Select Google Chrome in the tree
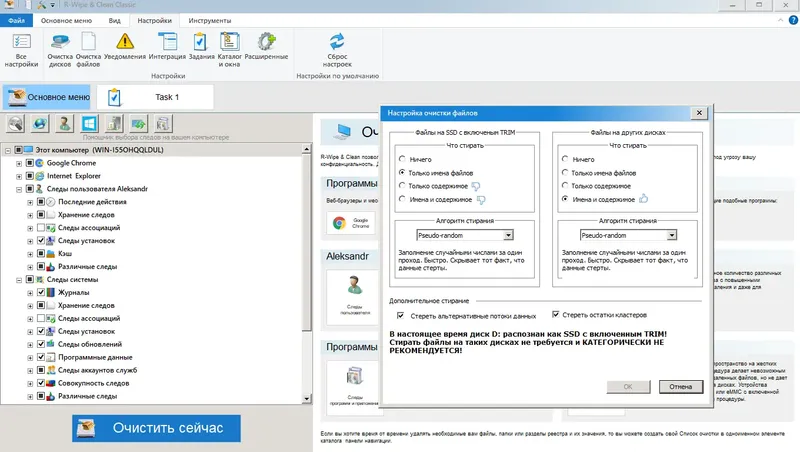 coord(71,163)
